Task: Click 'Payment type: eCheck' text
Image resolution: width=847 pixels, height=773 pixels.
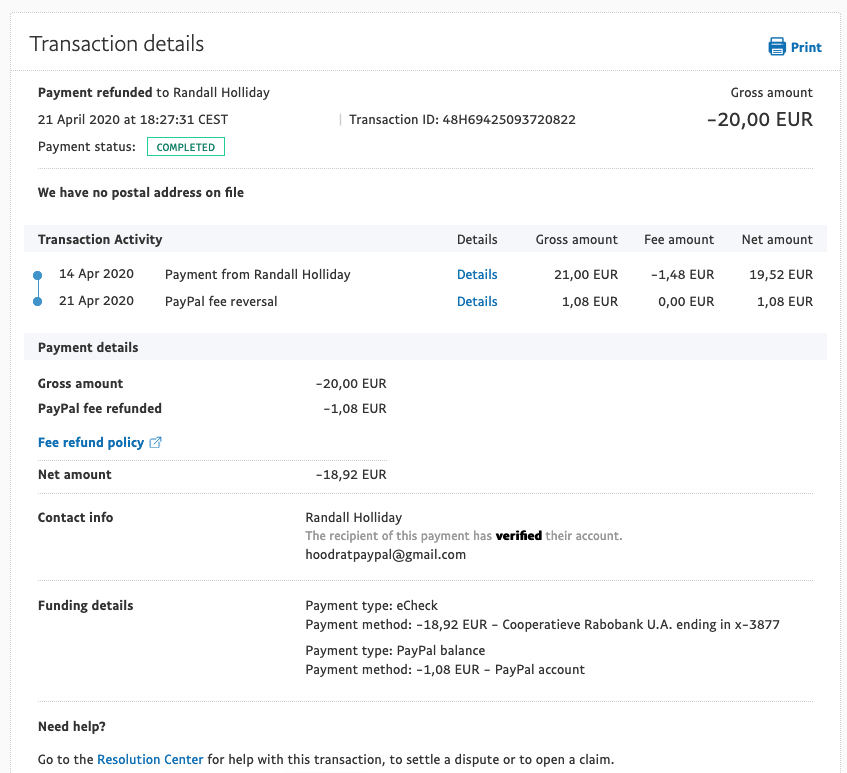Action: [x=371, y=606]
